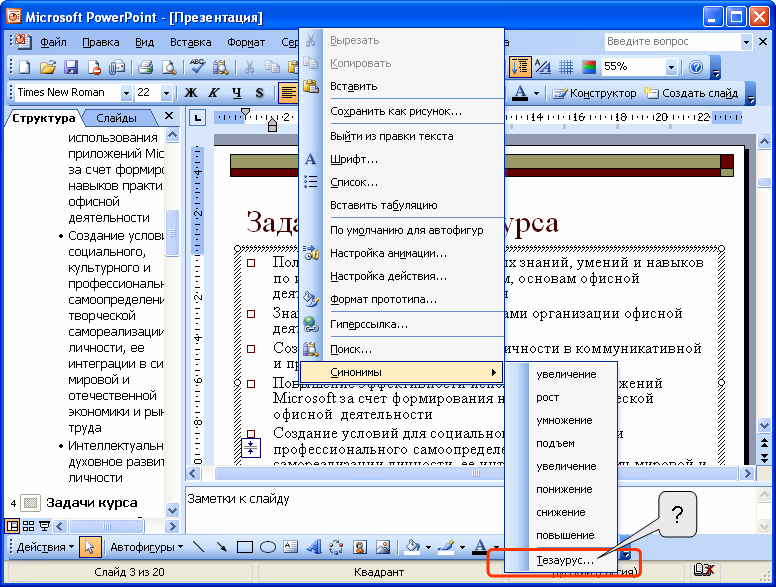
Task: Insert a Text Box from drawing toolbar
Action: click(x=291, y=547)
